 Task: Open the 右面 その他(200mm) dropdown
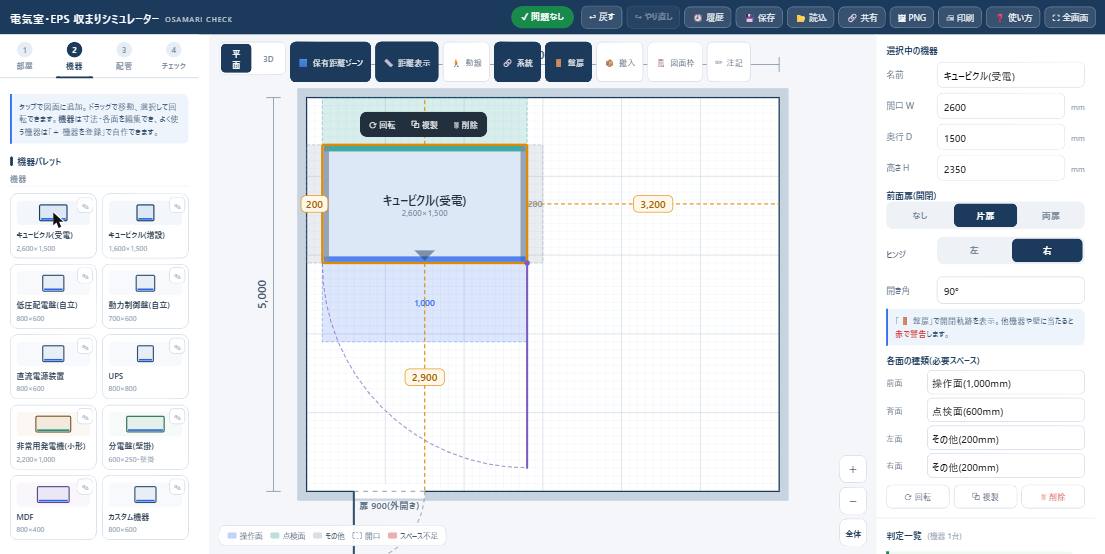tap(1005, 466)
